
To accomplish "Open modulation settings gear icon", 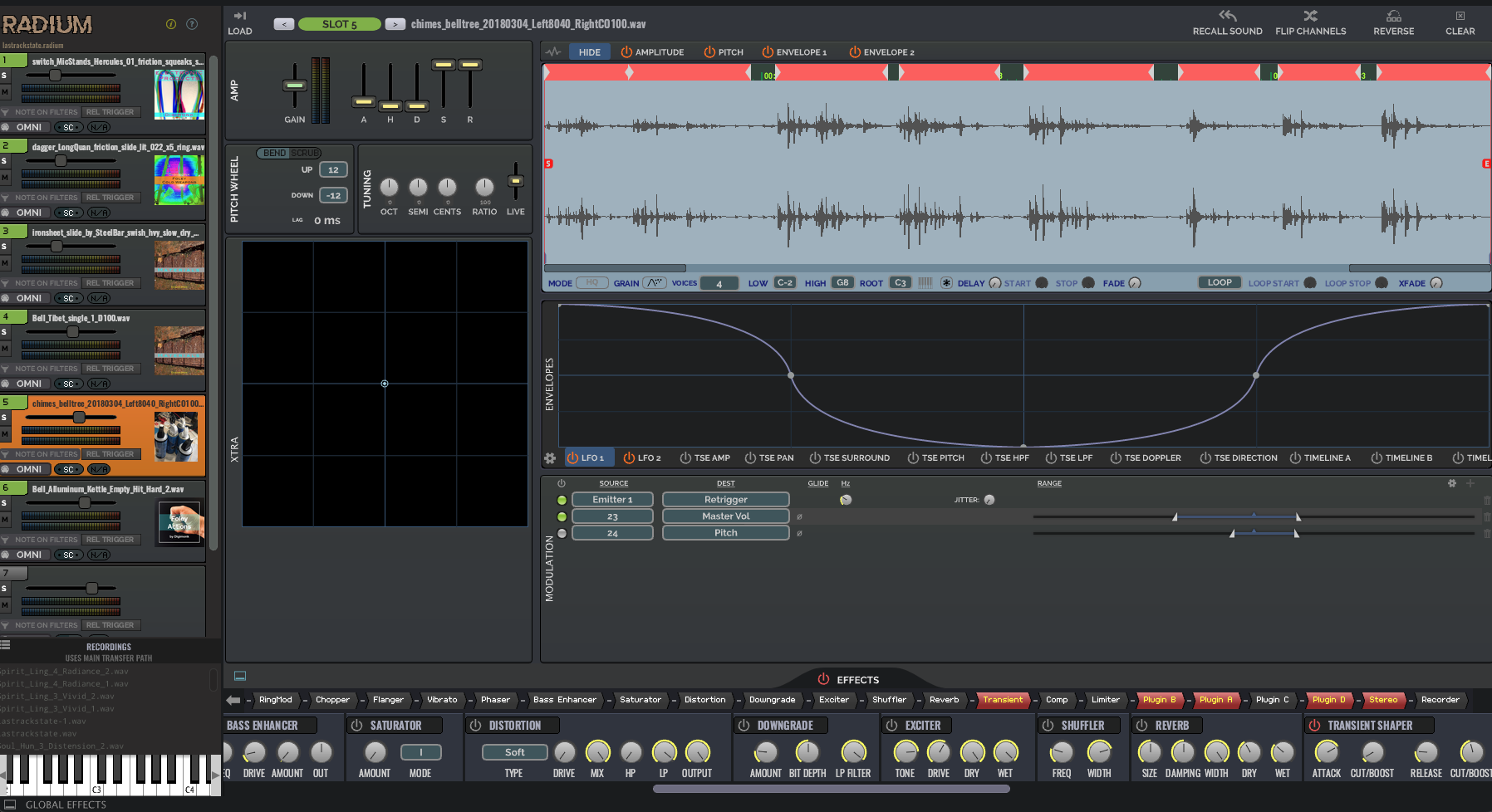I will (x=1452, y=483).
